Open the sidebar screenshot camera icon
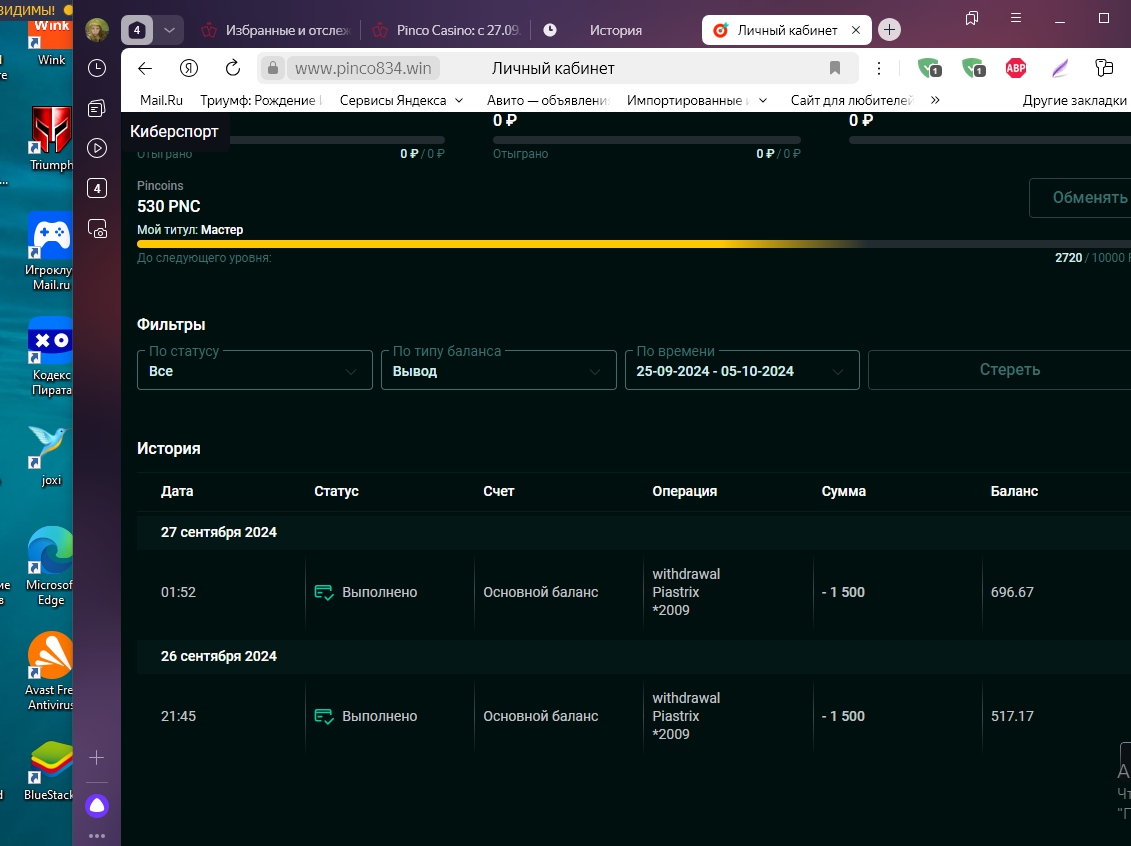Image resolution: width=1131 pixels, height=846 pixels. (97, 229)
